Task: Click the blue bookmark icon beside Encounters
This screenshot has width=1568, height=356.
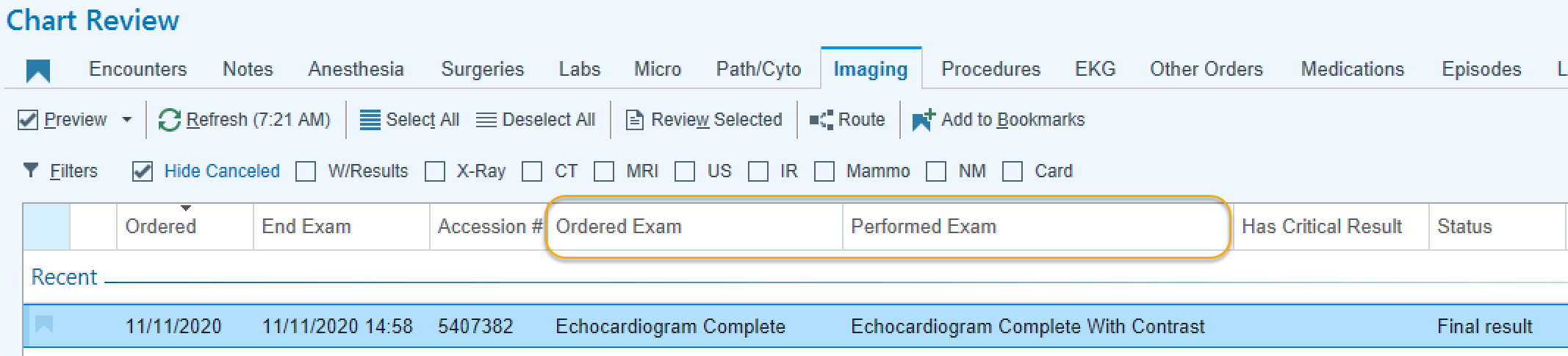Action: (x=38, y=71)
